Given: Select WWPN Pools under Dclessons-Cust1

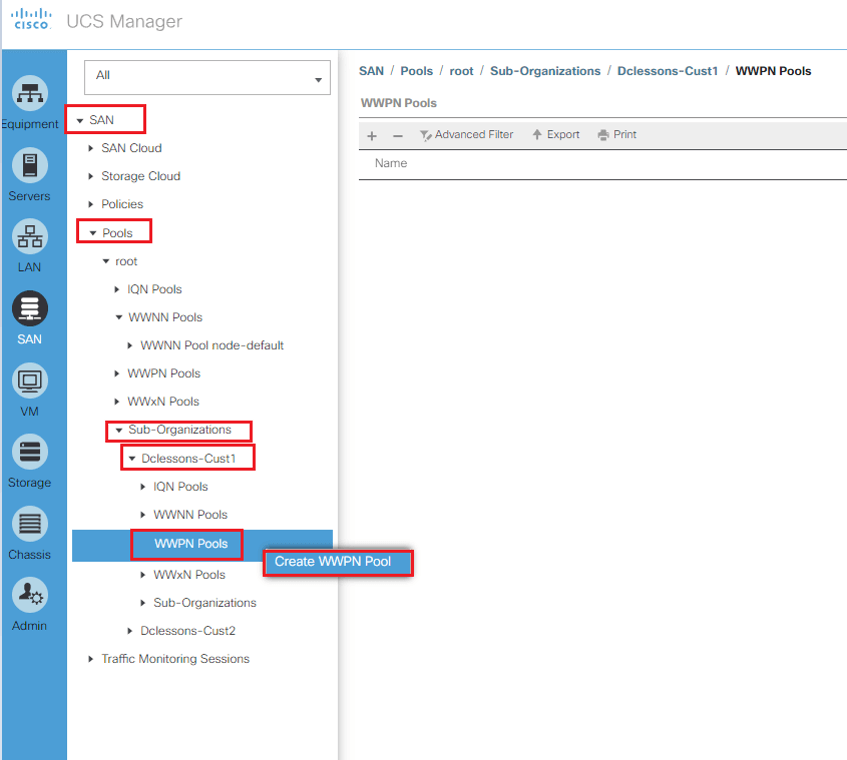Looking at the screenshot, I should (191, 544).
